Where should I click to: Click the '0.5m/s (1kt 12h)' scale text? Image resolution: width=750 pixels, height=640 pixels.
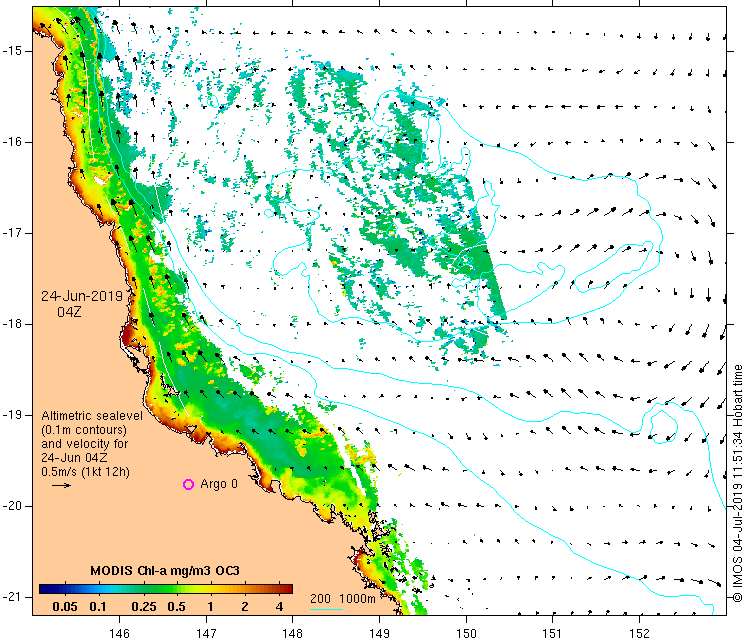pyautogui.click(x=85, y=472)
